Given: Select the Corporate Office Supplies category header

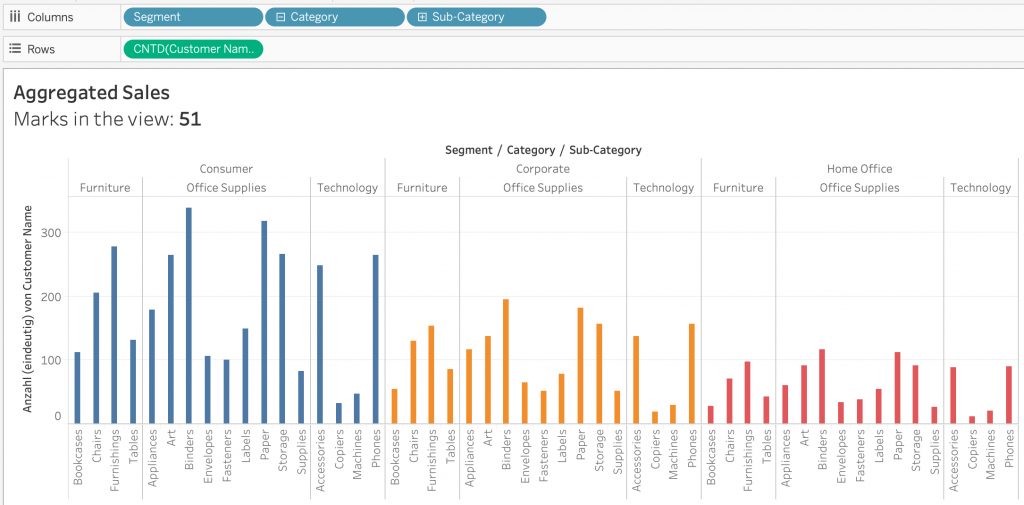Looking at the screenshot, I should 543,187.
